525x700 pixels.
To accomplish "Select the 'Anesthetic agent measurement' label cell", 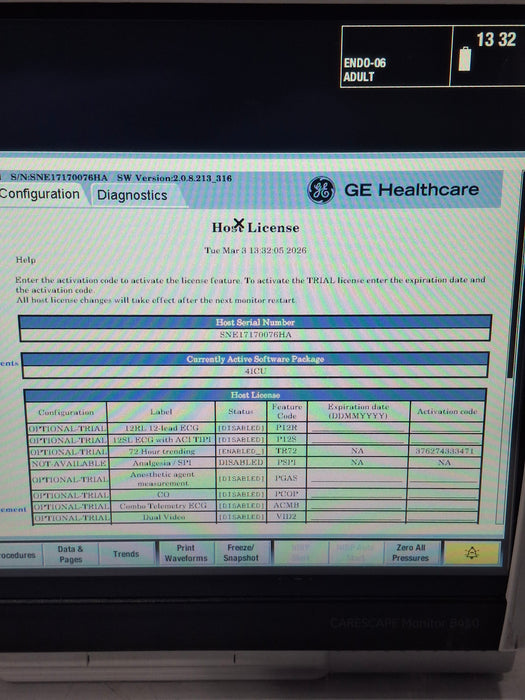I will (x=162, y=479).
